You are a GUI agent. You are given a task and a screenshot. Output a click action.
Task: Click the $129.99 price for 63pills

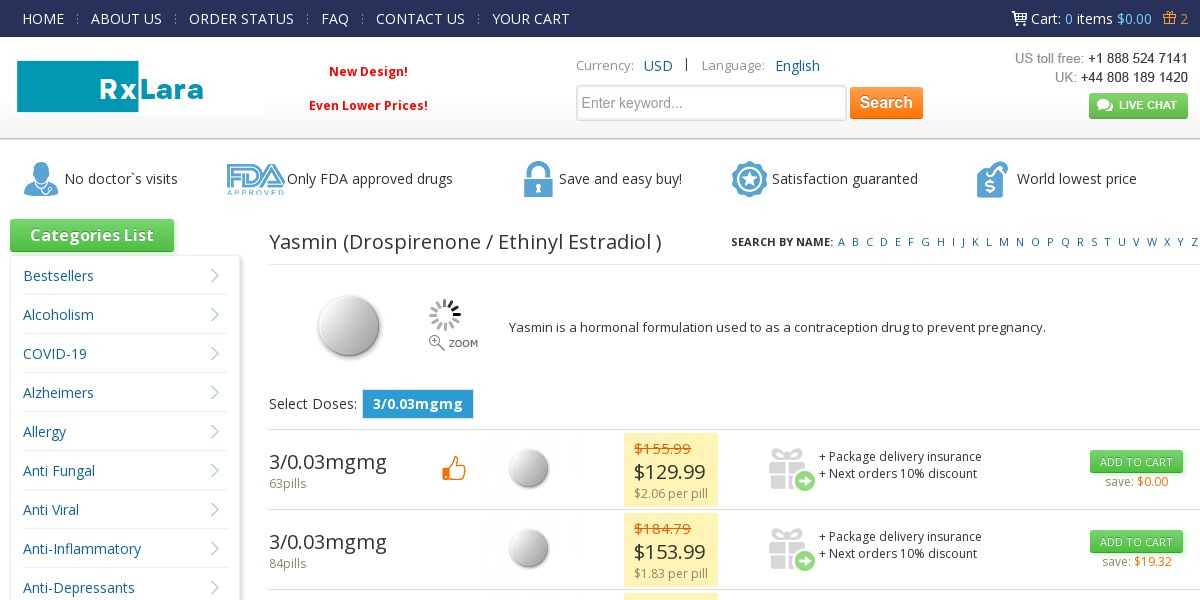[x=670, y=472]
